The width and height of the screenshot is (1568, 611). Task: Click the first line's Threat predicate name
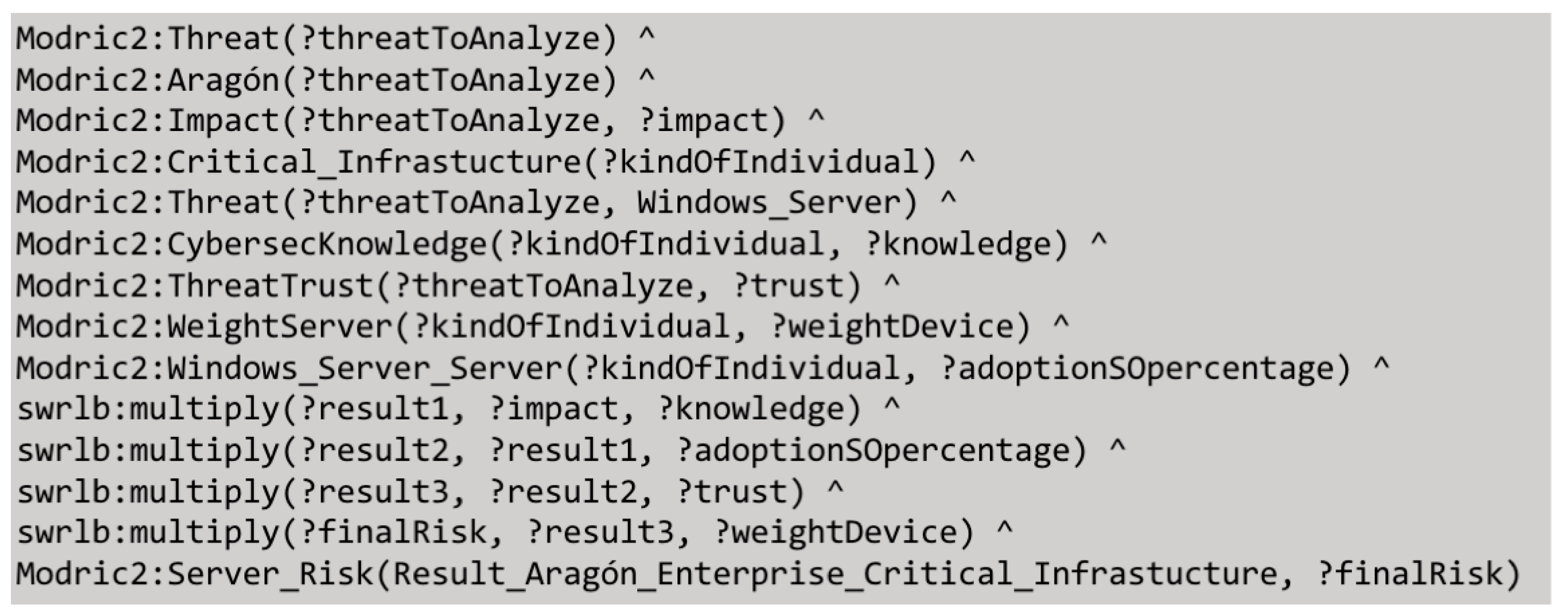tap(223, 39)
